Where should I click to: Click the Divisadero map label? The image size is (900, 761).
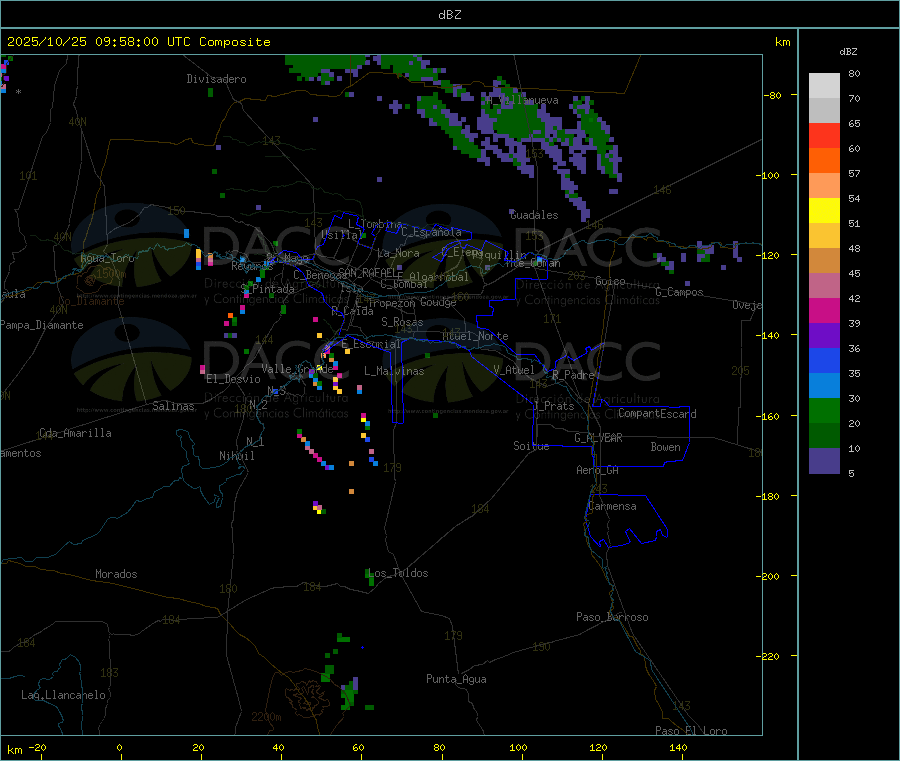point(216,79)
